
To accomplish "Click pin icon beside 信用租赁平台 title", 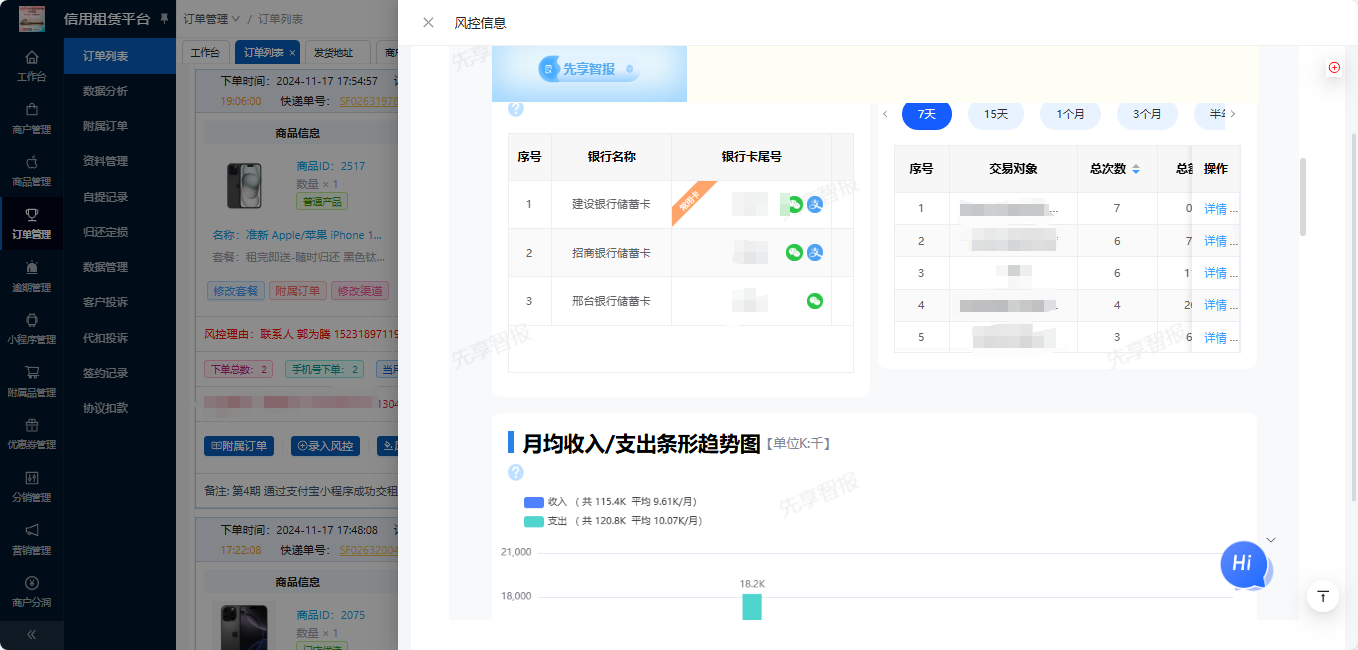I will click(164, 19).
